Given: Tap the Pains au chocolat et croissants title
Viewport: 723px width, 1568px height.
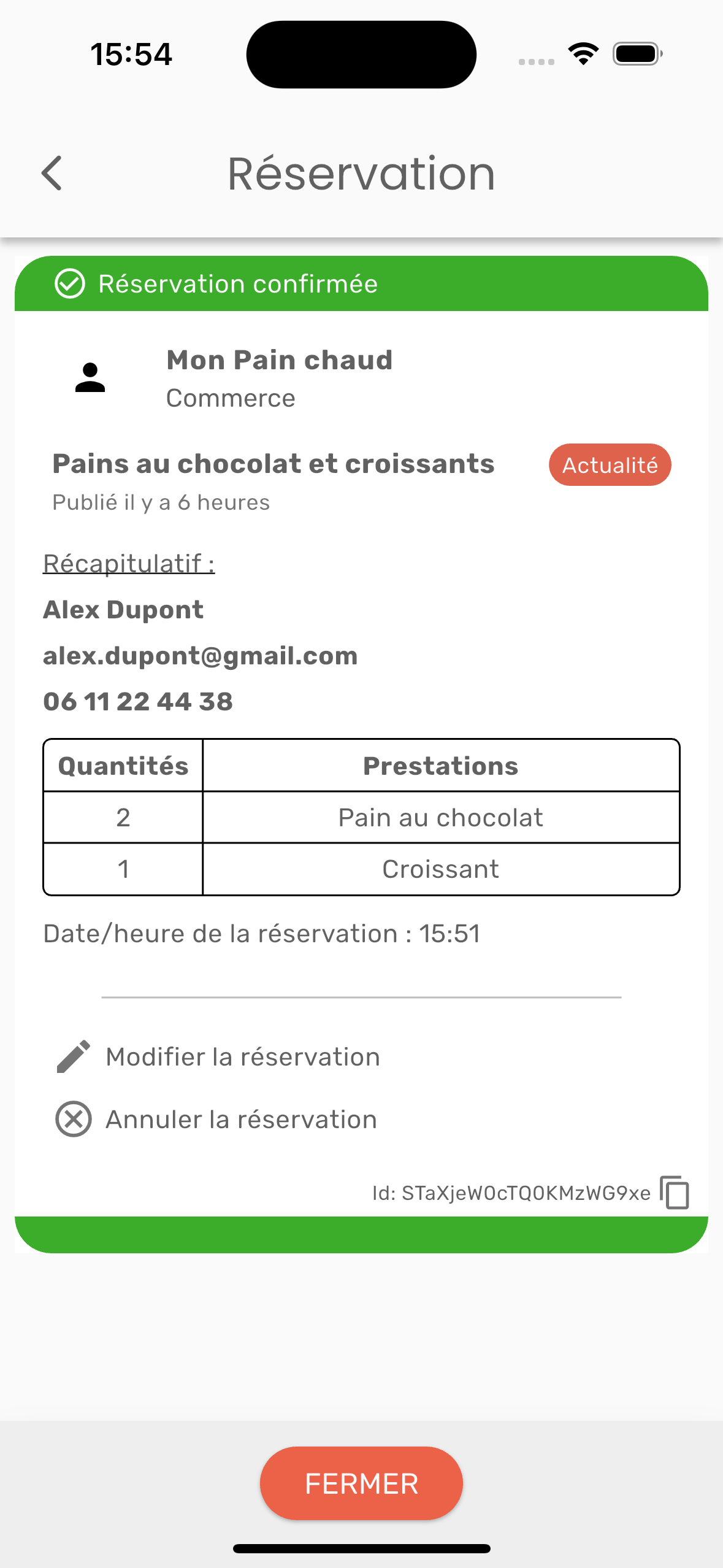Looking at the screenshot, I should (274, 463).
